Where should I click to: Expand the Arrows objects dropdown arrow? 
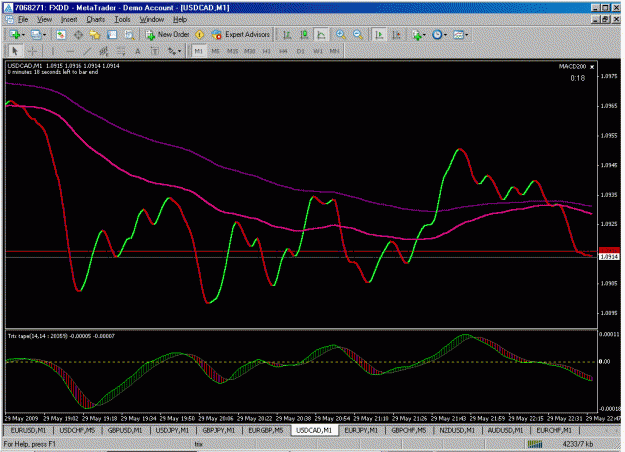tap(179, 51)
